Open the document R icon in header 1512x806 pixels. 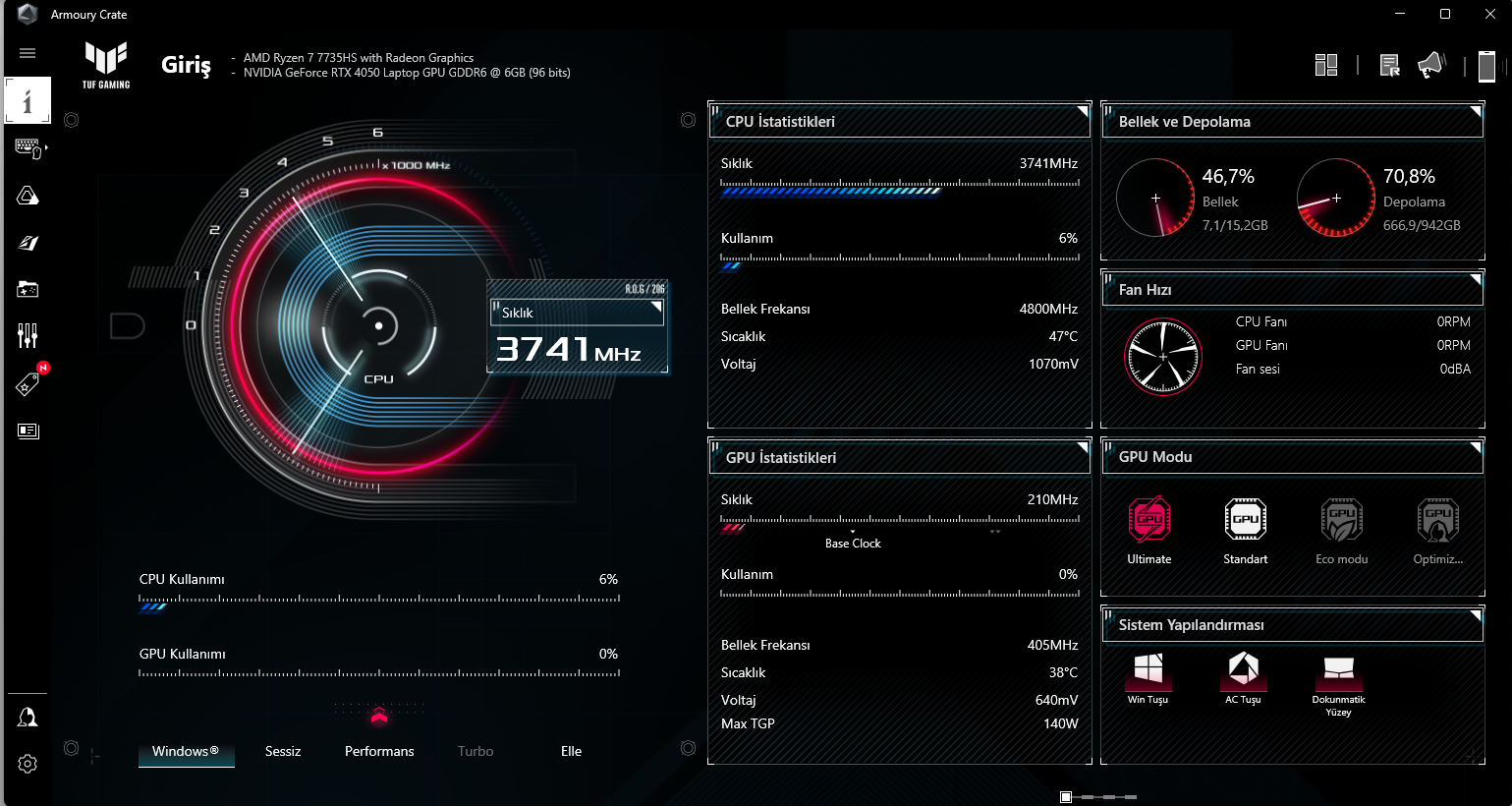point(1389,66)
